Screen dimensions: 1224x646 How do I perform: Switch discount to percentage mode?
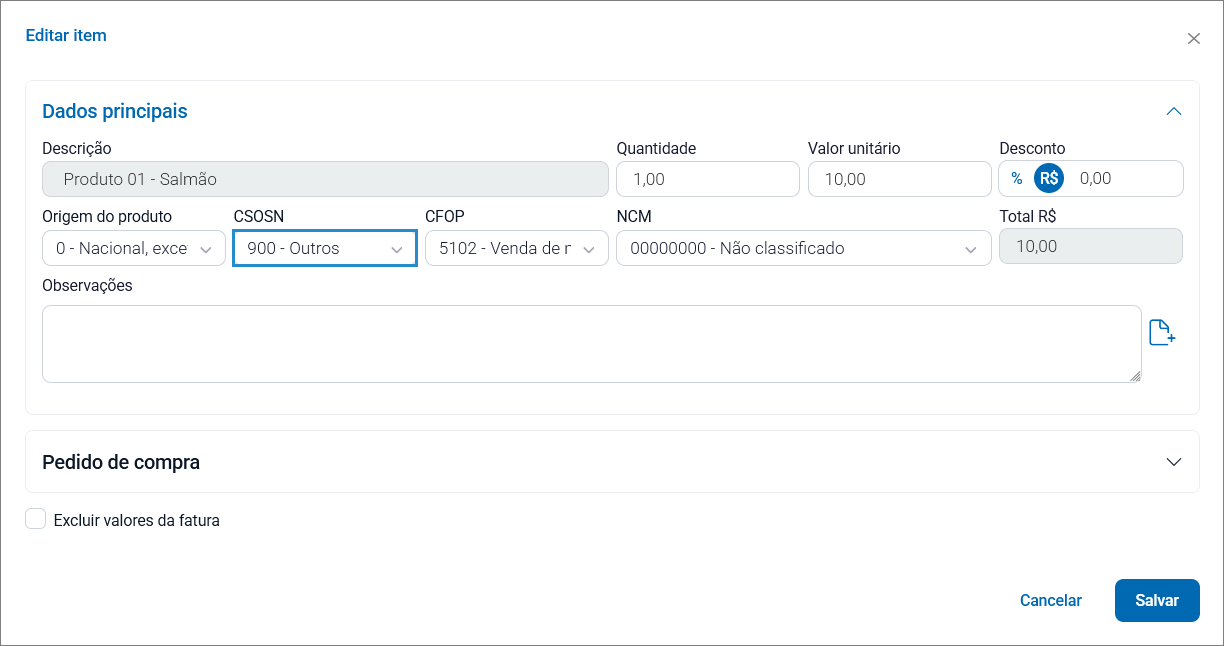tap(1017, 179)
